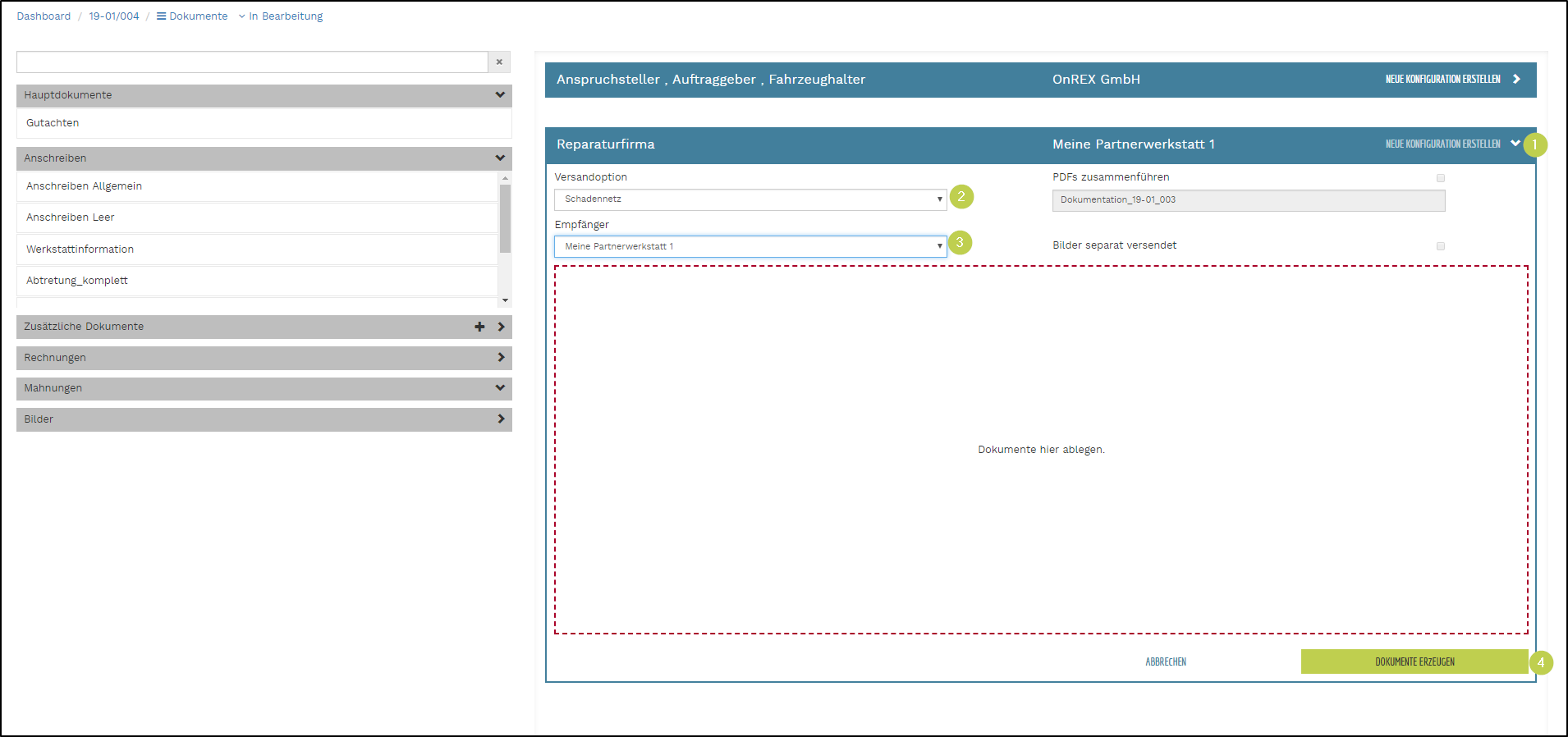The image size is (1568, 737).
Task: Click the plus icon on Zusätzliche Dokumente
Action: [479, 327]
